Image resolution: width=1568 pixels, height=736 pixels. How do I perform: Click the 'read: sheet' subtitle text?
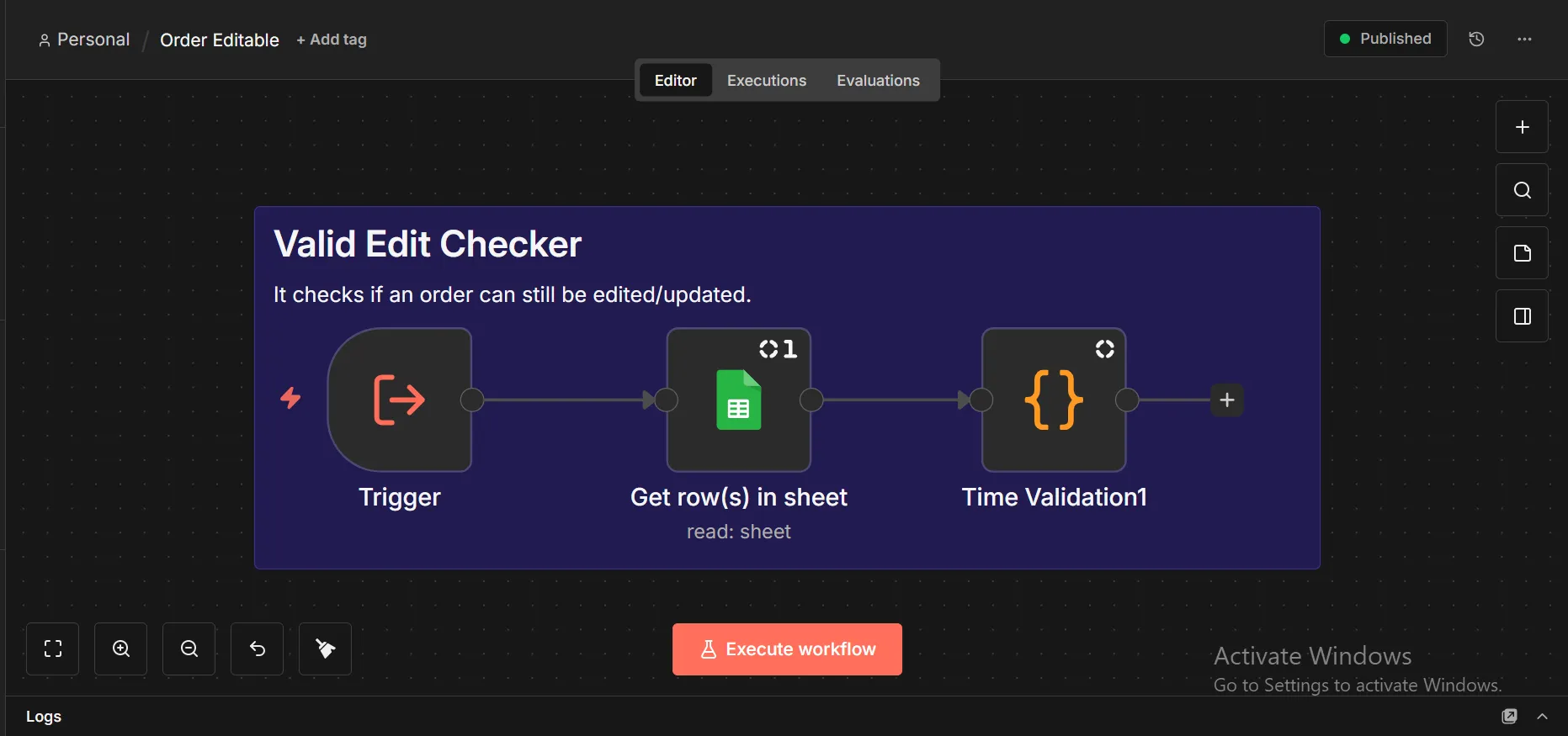coord(739,532)
